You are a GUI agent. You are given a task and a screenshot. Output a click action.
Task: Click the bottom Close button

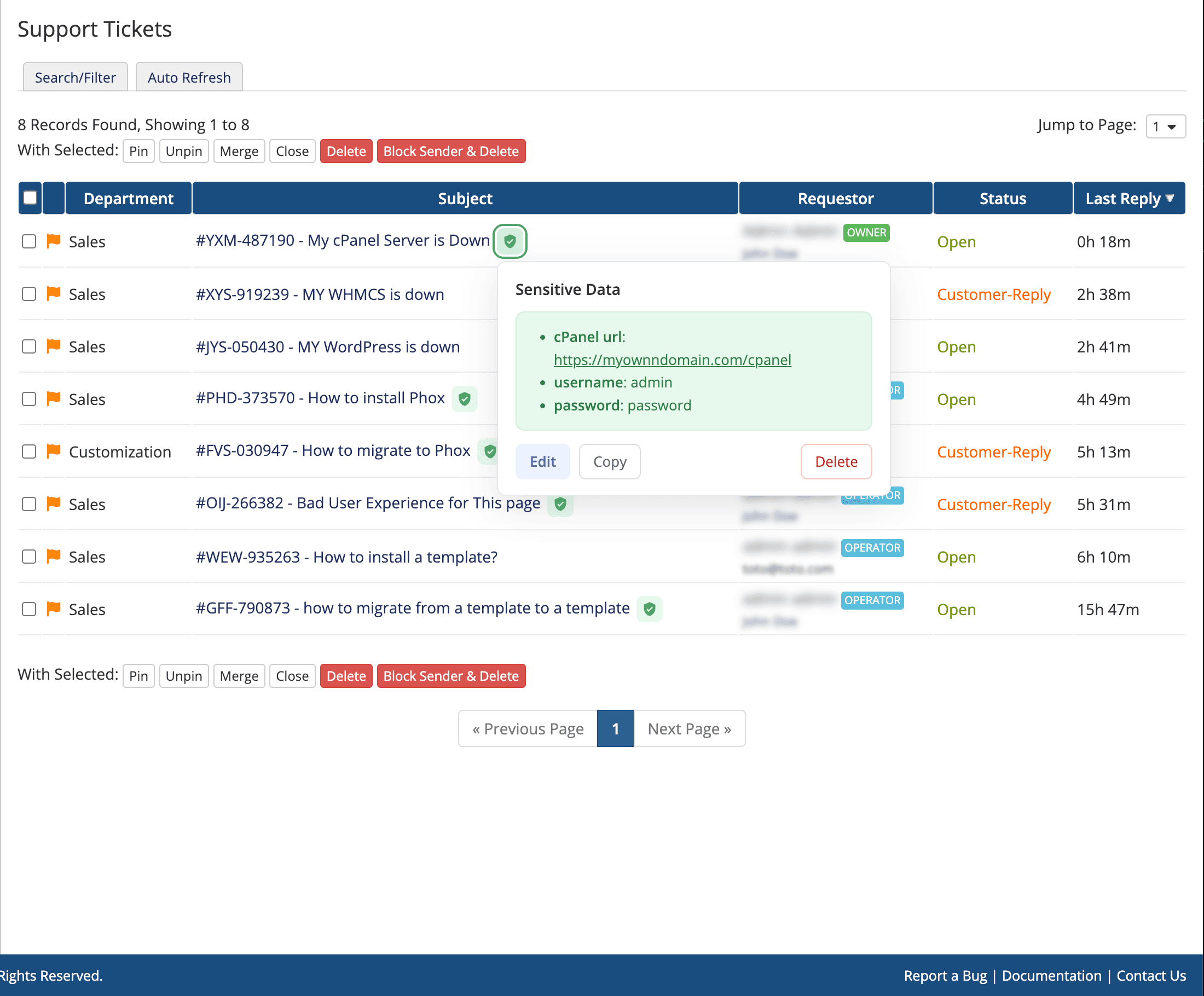pyautogui.click(x=292, y=675)
